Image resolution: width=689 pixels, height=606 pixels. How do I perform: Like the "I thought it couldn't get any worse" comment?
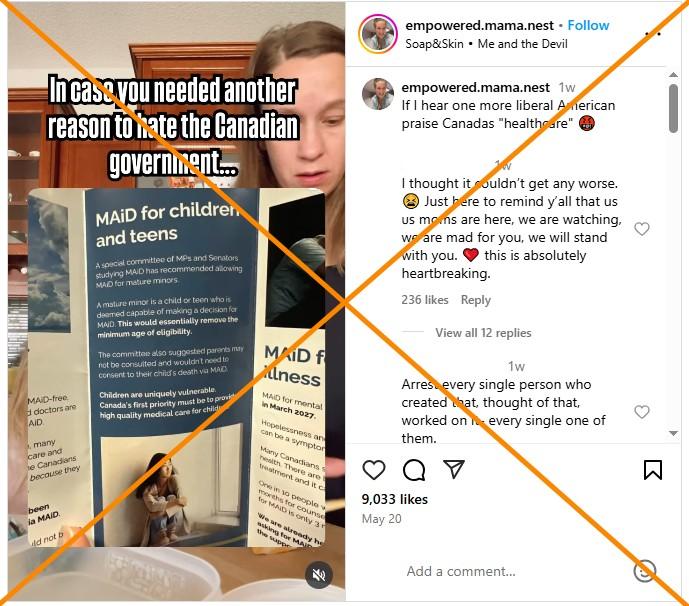coord(642,229)
